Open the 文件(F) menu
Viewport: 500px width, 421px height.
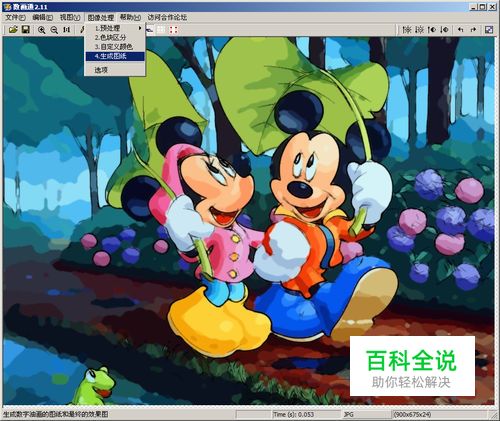click(15, 17)
